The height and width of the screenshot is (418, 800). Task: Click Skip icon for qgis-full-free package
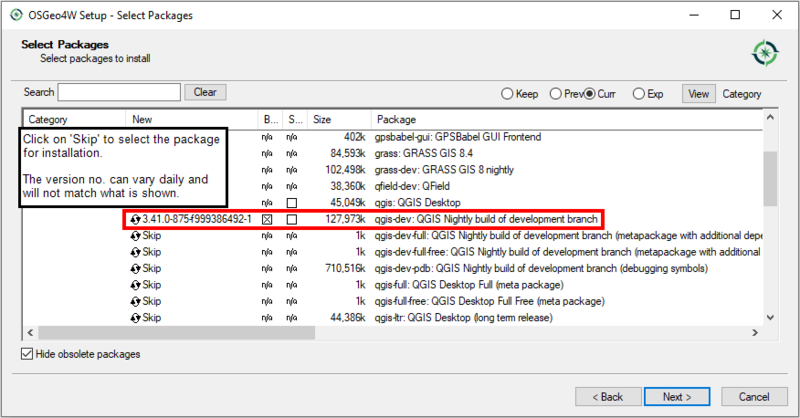[135, 301]
